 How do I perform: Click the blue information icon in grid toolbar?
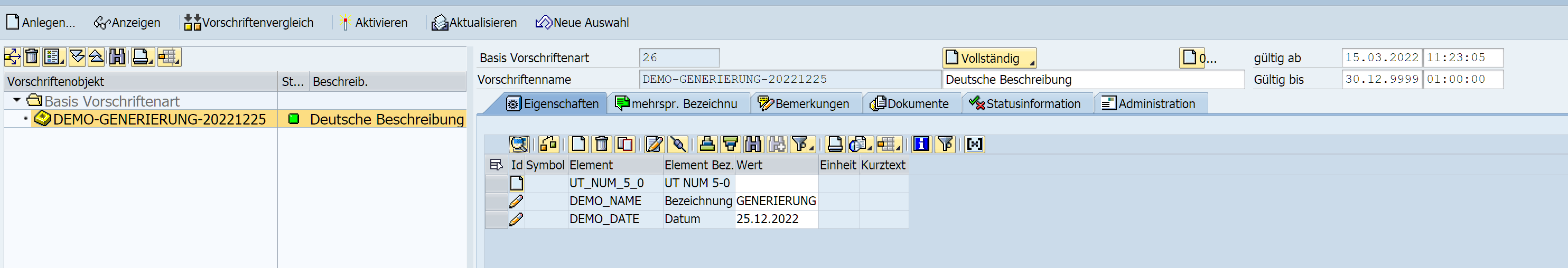tap(921, 144)
